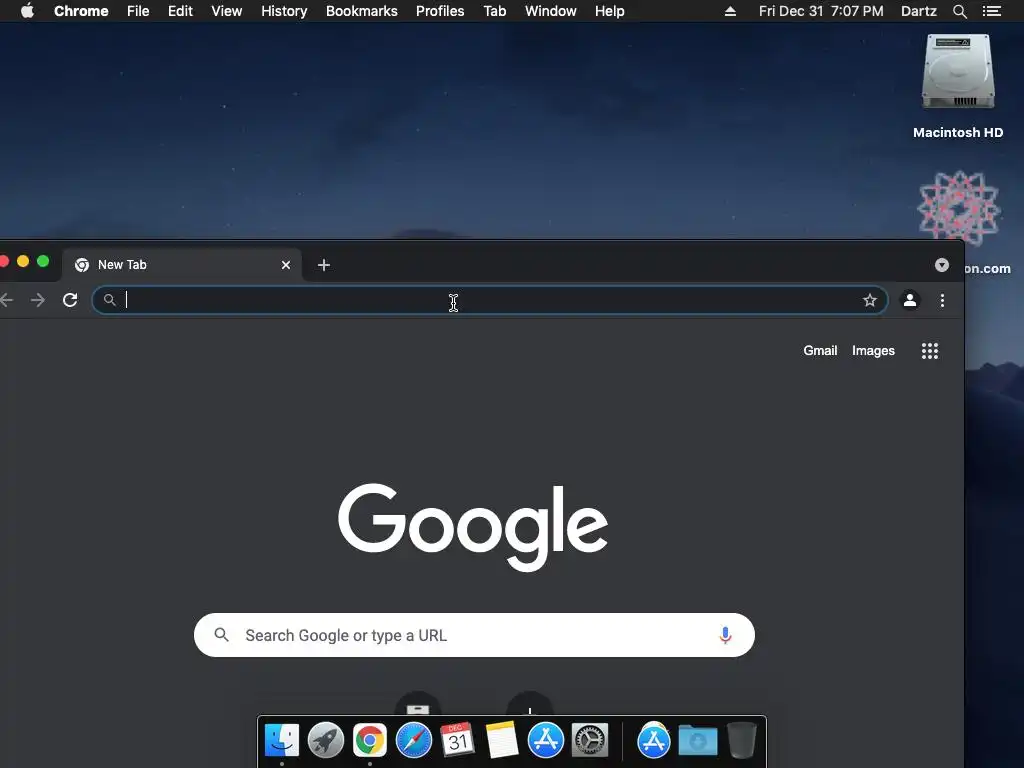Click the magnifier in Google search box

point(221,635)
